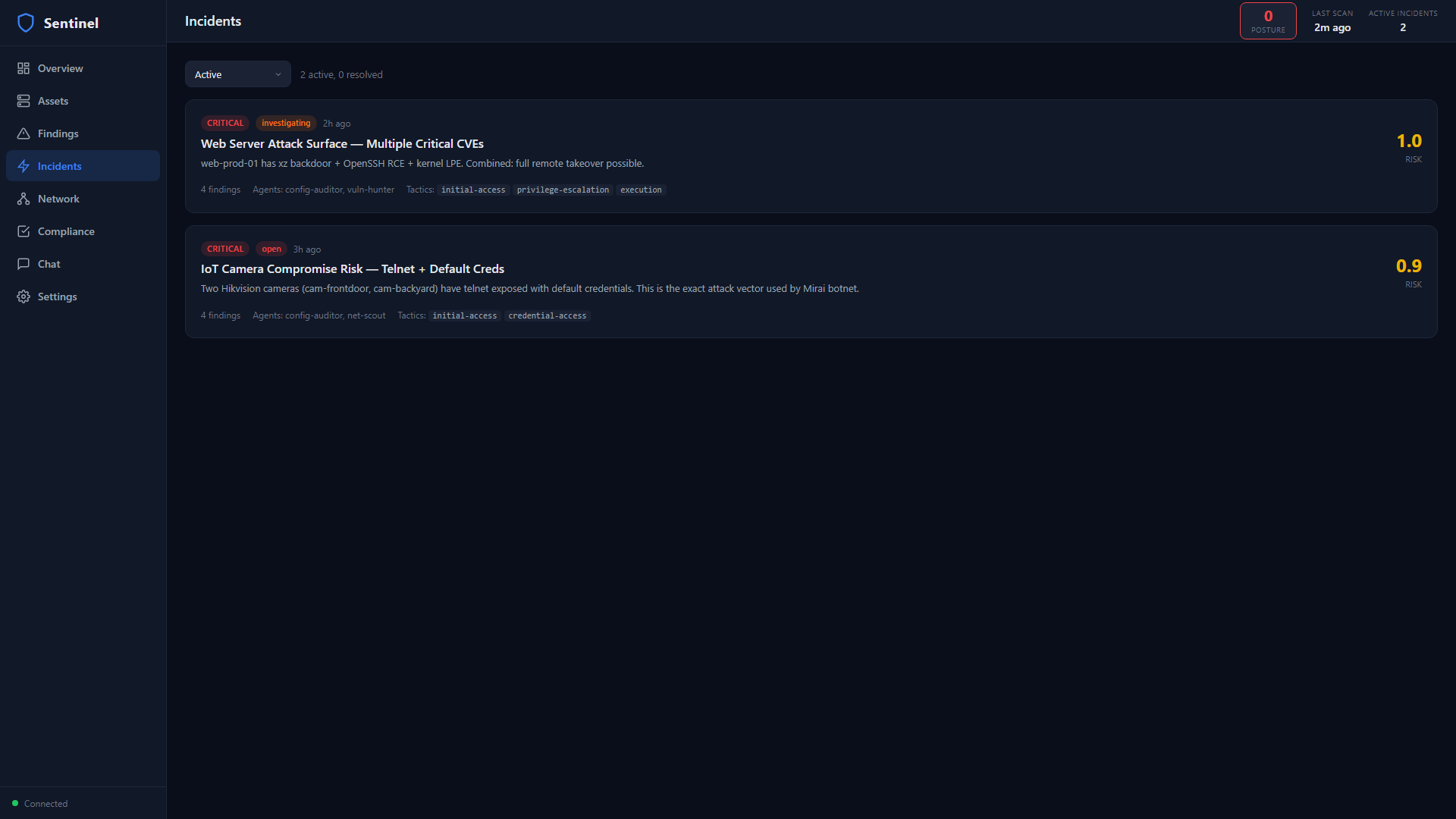Click the Incidents lightning bolt icon
The image size is (1456, 819).
[x=24, y=166]
